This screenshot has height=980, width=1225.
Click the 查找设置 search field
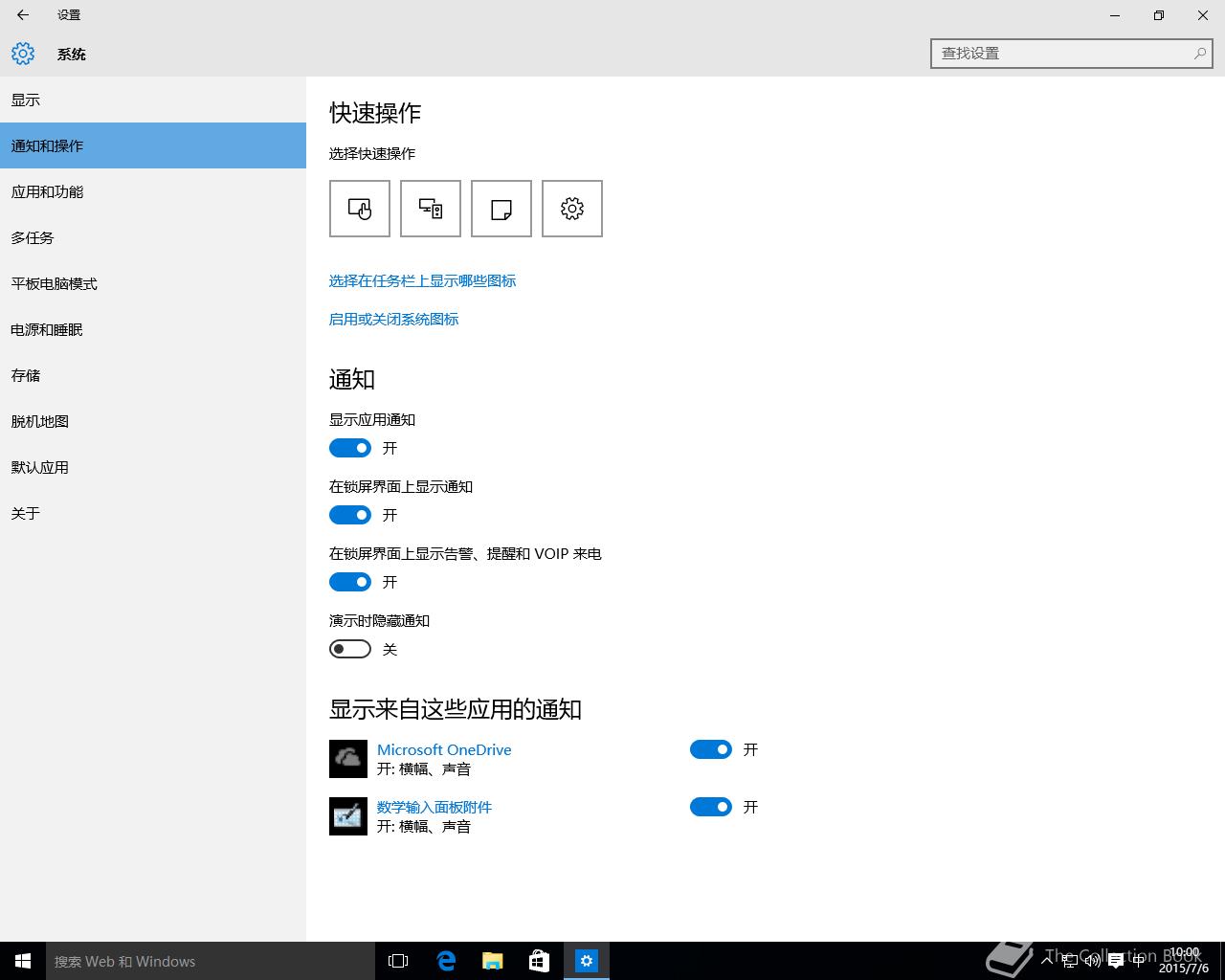pos(1072,54)
